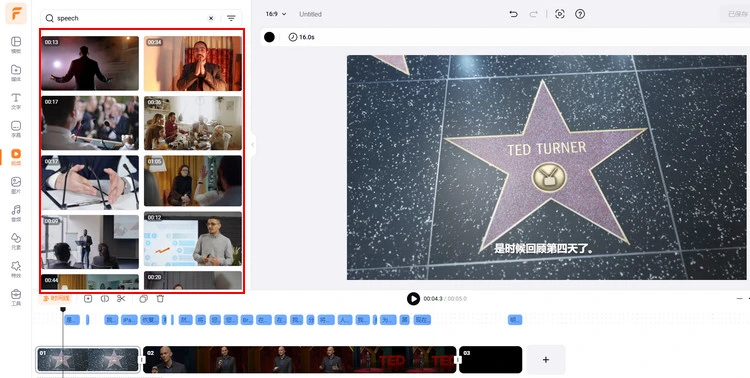
Task: Select the 01:05 woman raising hand video
Action: click(193, 180)
